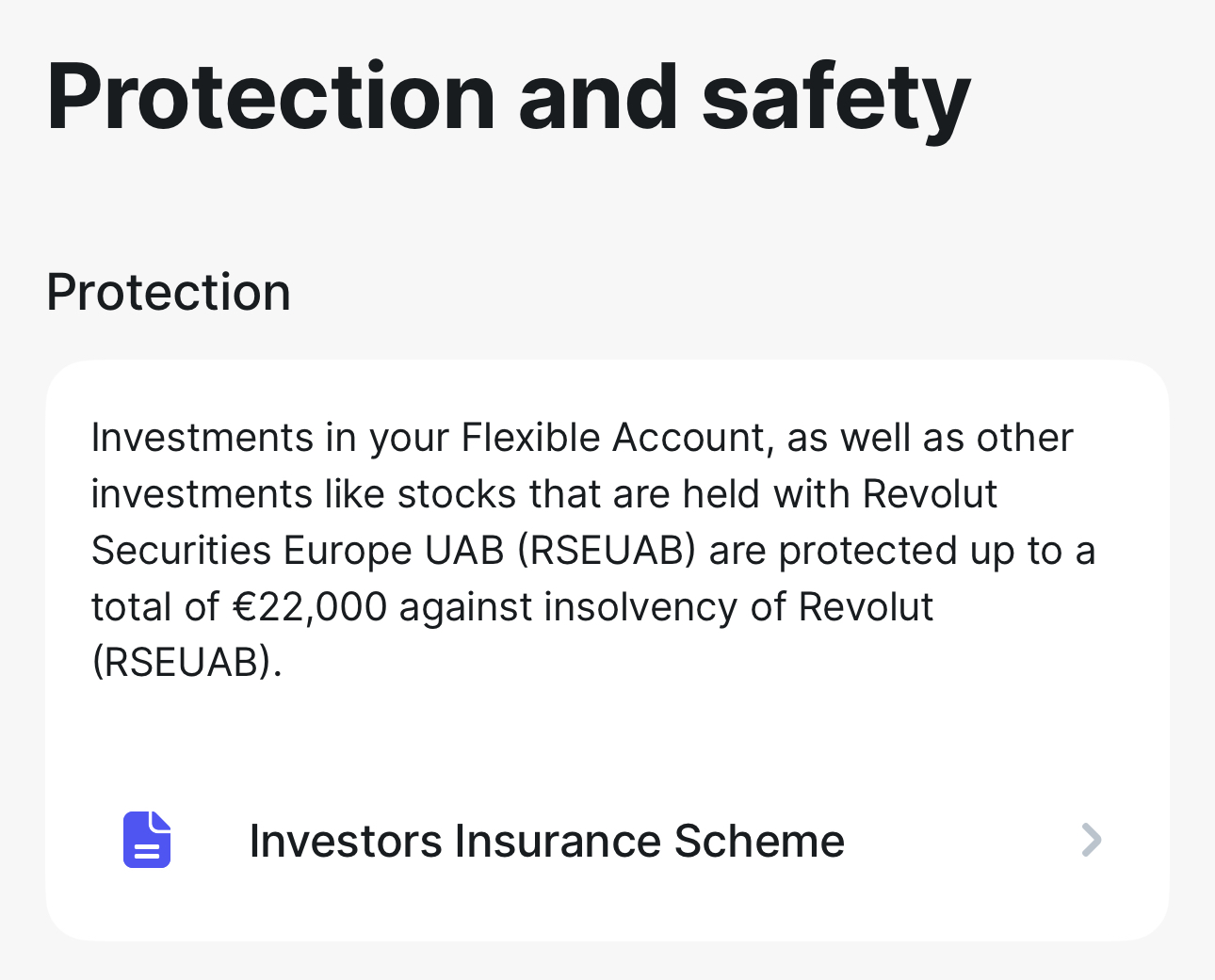
Task: Select the Protection section title
Action: (169, 293)
